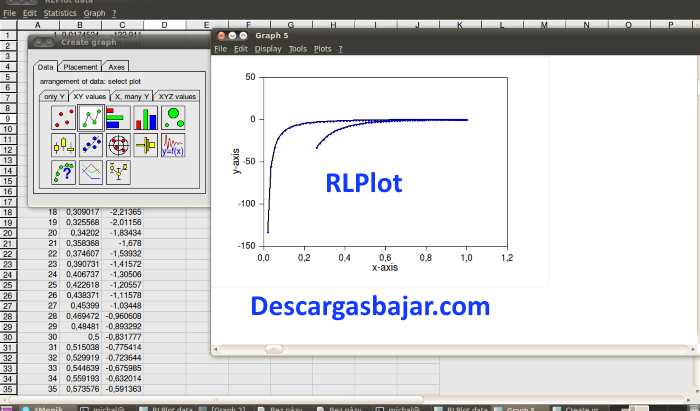Click the 0,6 tick label on x-axis
The image size is (700, 411).
click(385, 257)
